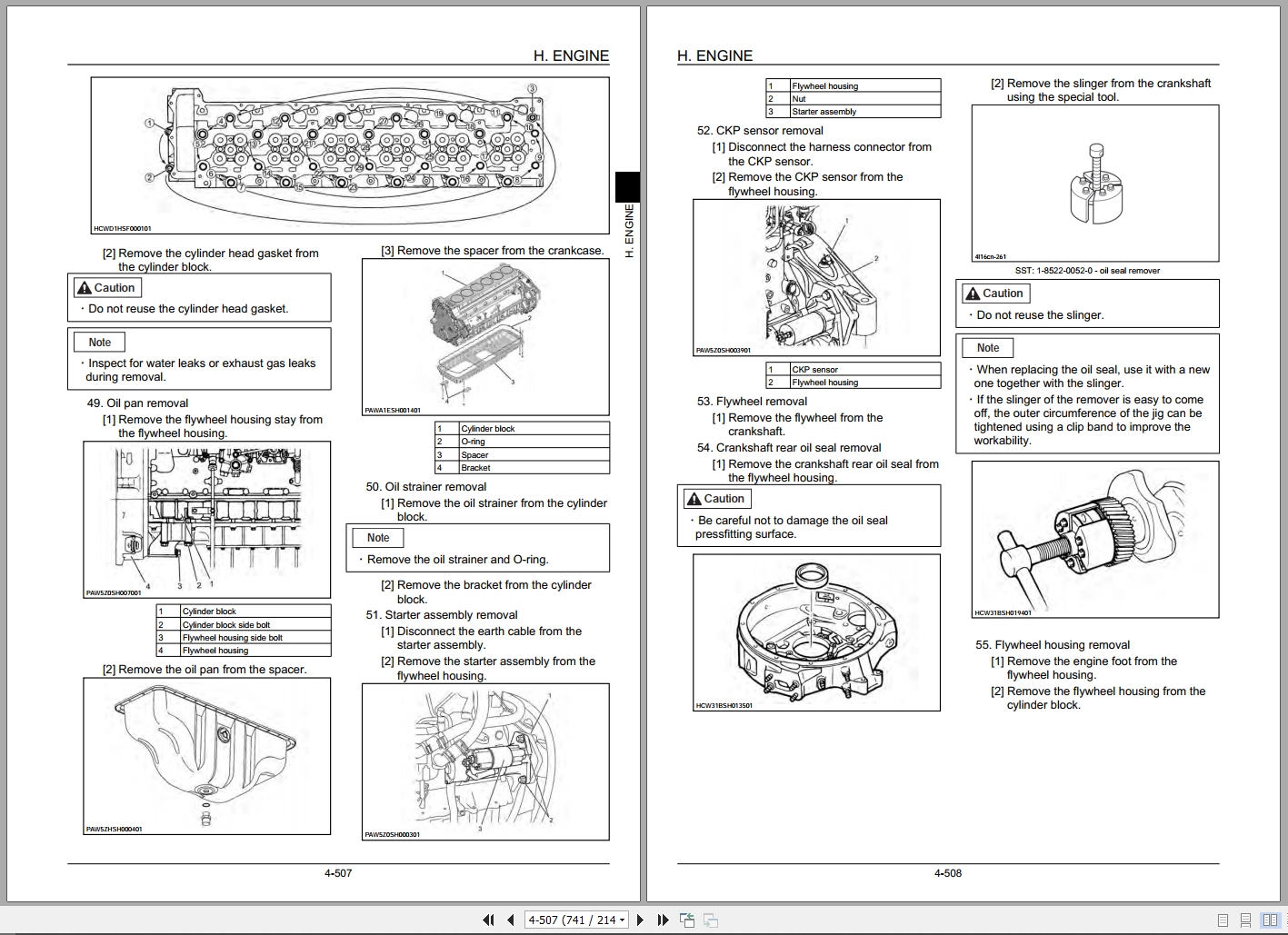Select the Caution box about cylinder head gasket
Image resolution: width=1288 pixels, height=935 pixels.
click(199, 297)
